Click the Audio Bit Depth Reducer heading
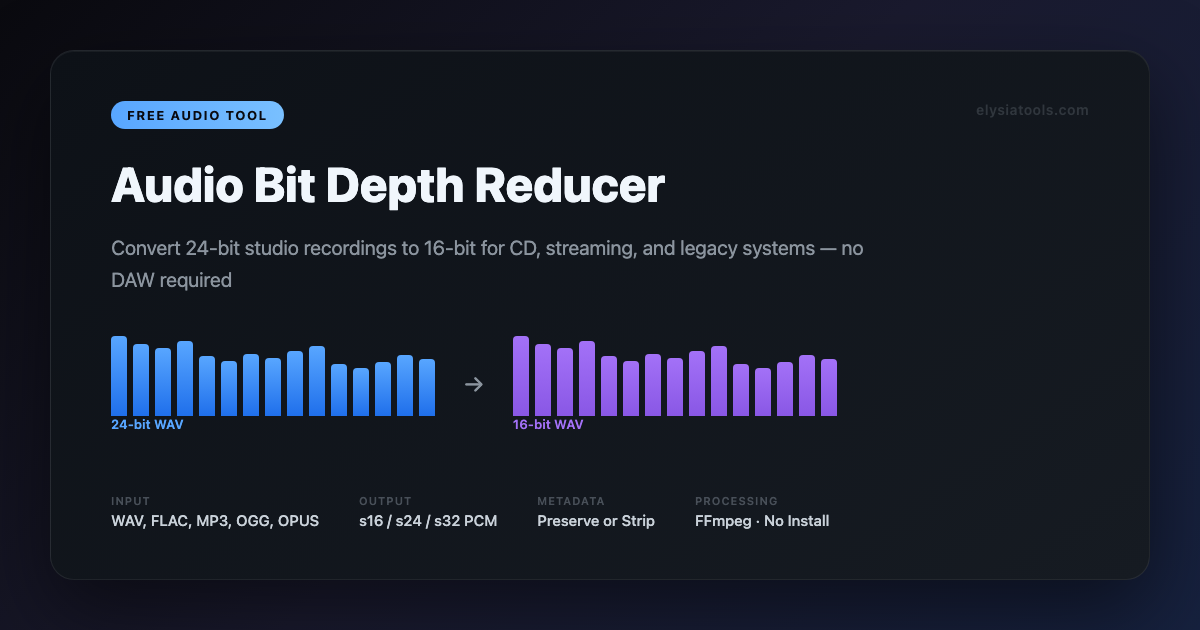This screenshot has width=1200, height=630. coord(387,185)
